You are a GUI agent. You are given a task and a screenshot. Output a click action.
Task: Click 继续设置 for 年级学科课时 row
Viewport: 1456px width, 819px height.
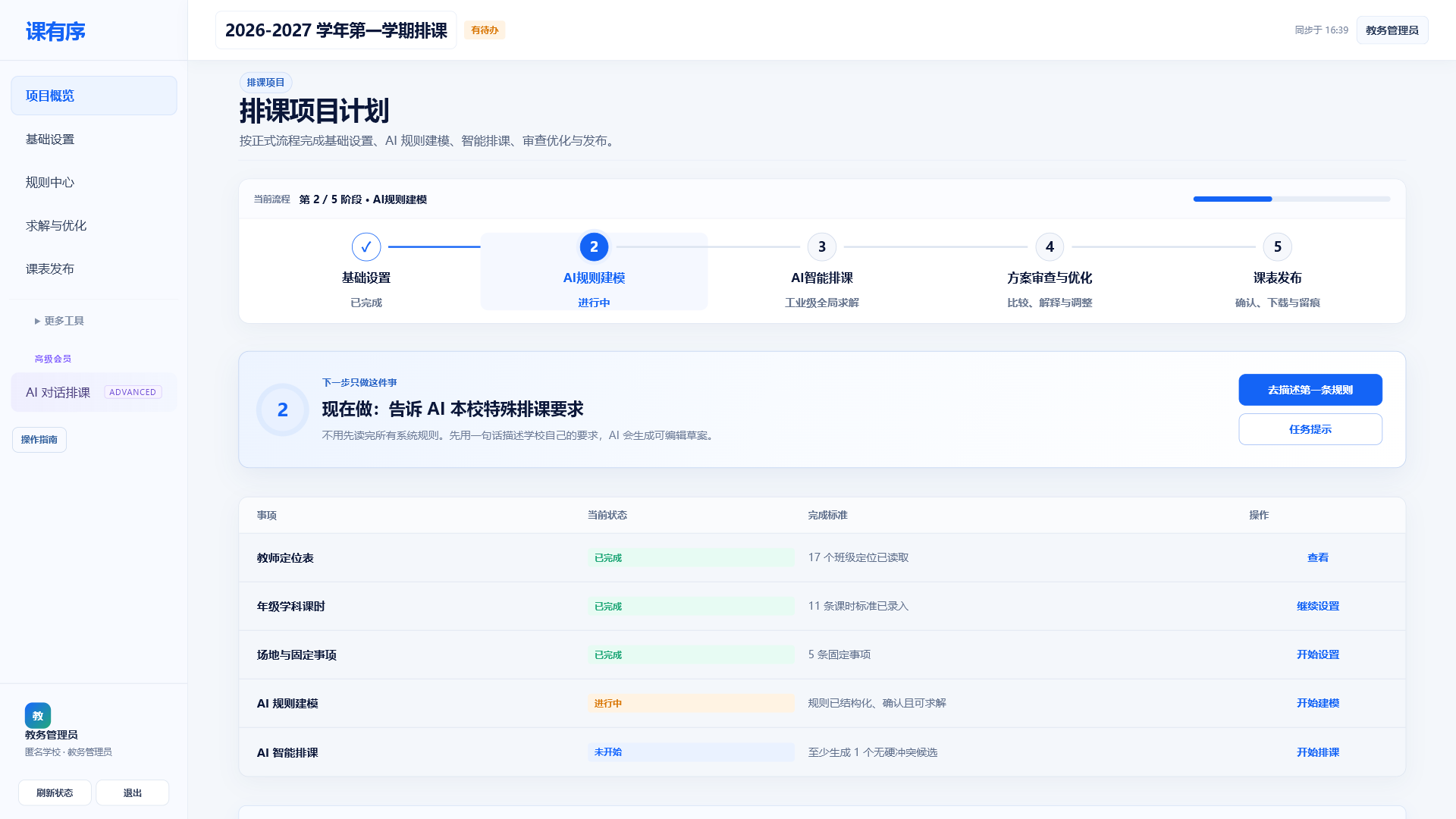tap(1318, 606)
